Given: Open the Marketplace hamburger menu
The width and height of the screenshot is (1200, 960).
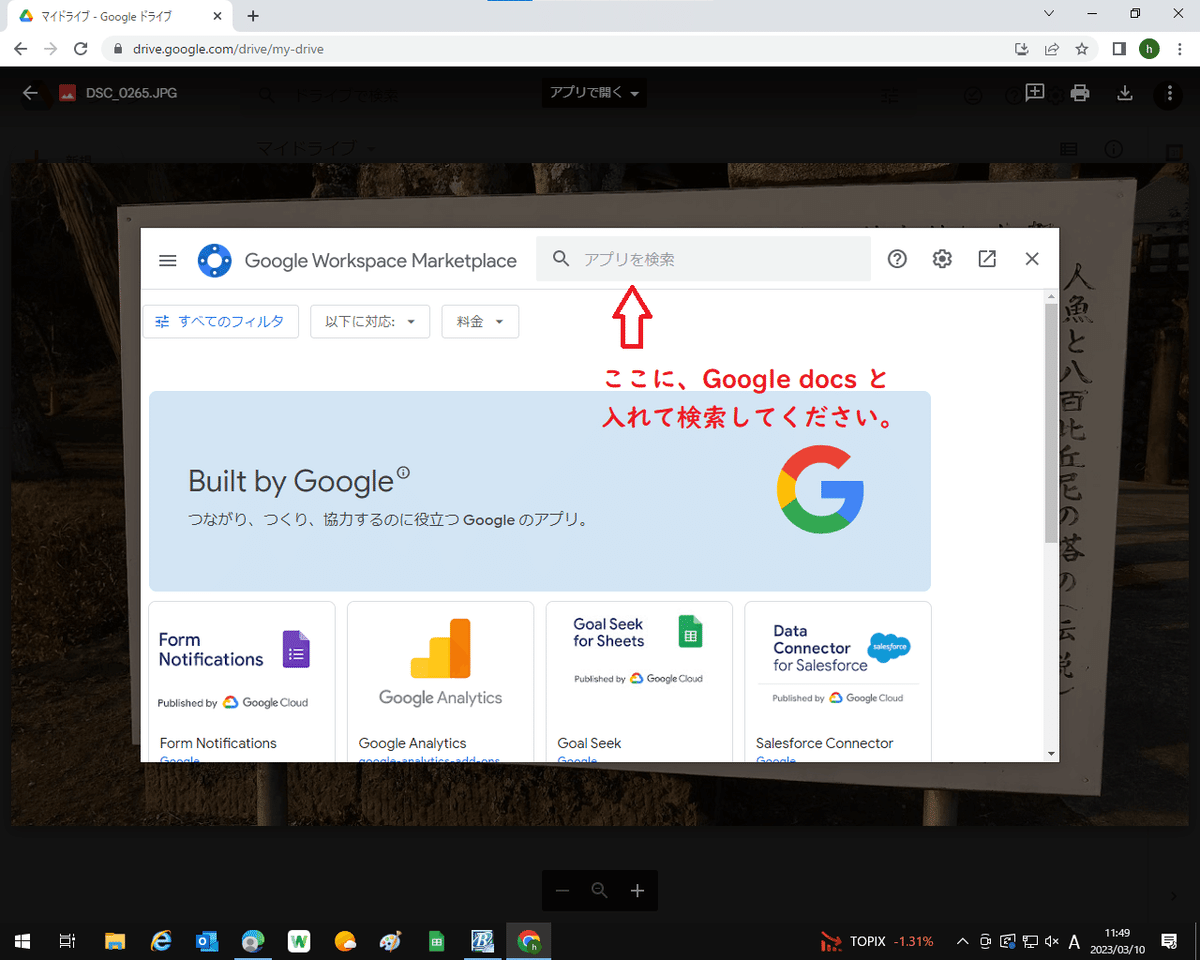Looking at the screenshot, I should pyautogui.click(x=168, y=260).
